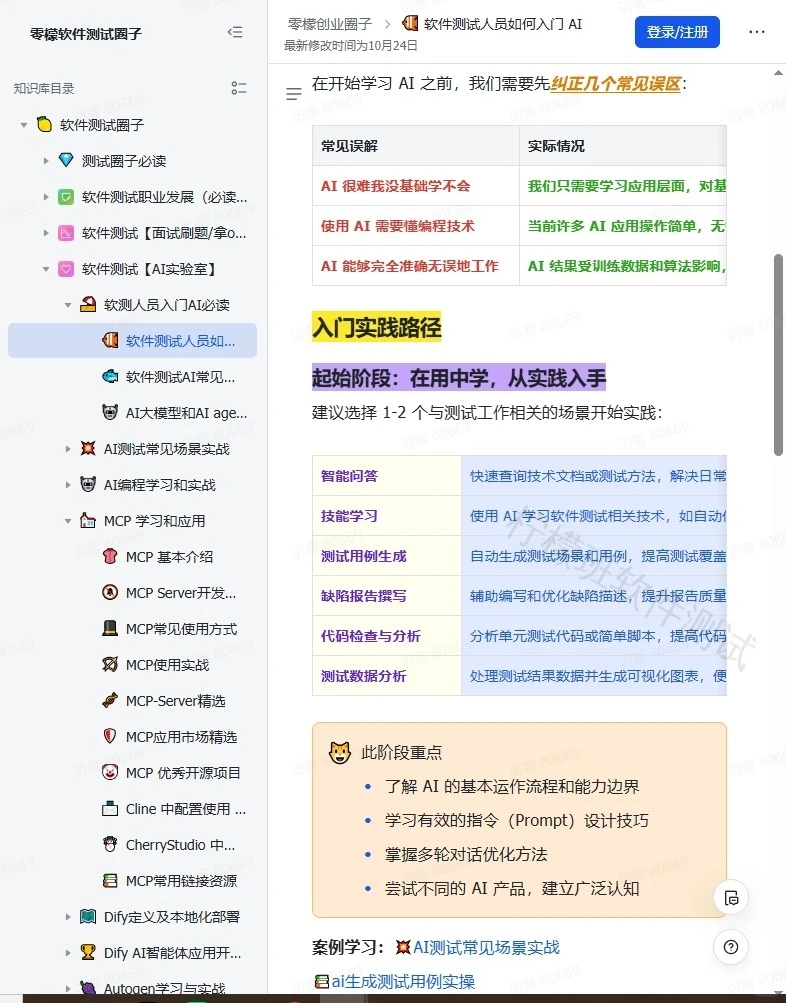Open the 纠正几个常见误区 link

point(616,84)
